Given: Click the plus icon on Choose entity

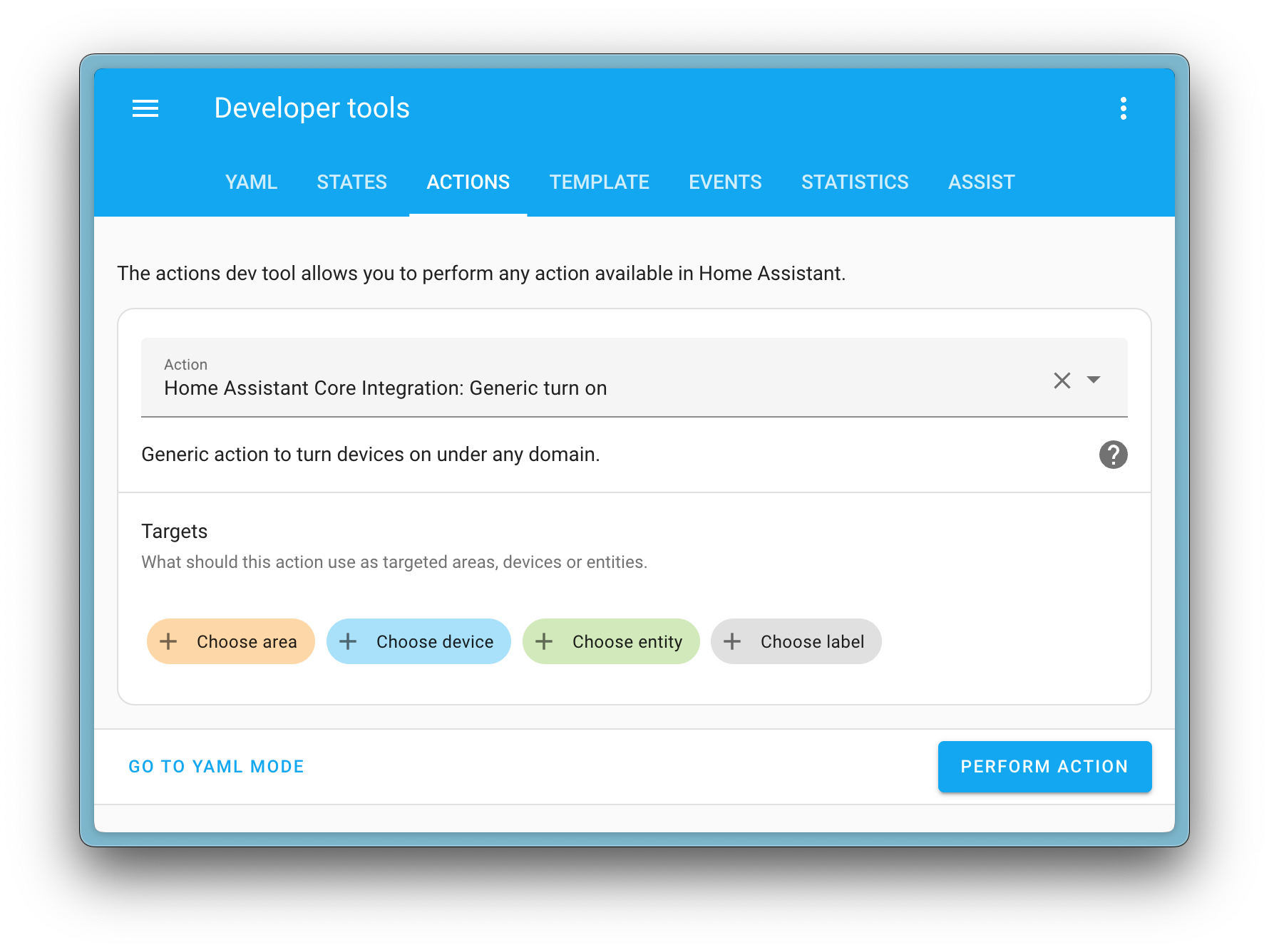Looking at the screenshot, I should [545, 641].
